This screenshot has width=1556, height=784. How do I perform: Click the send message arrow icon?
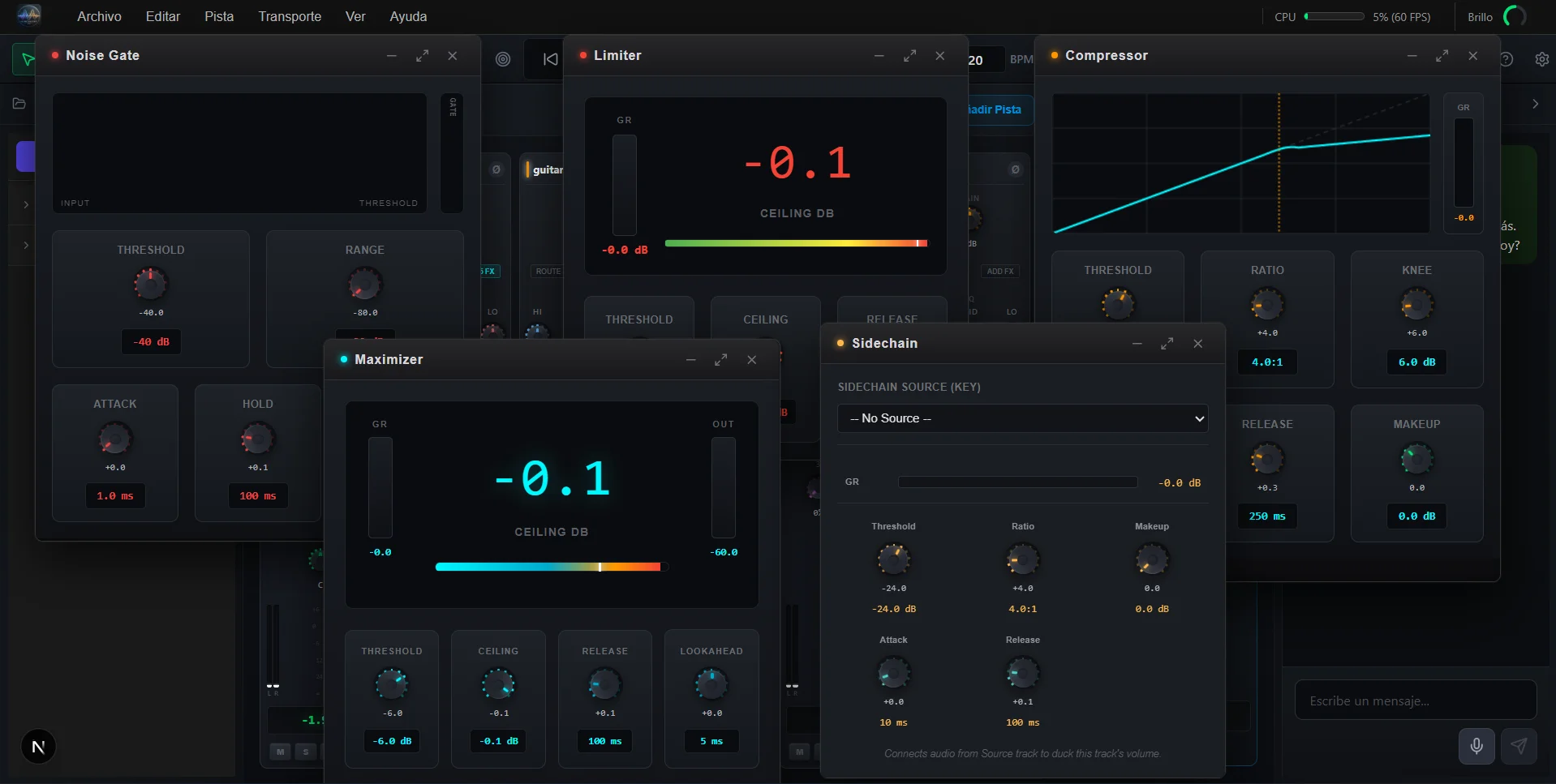[1518, 746]
